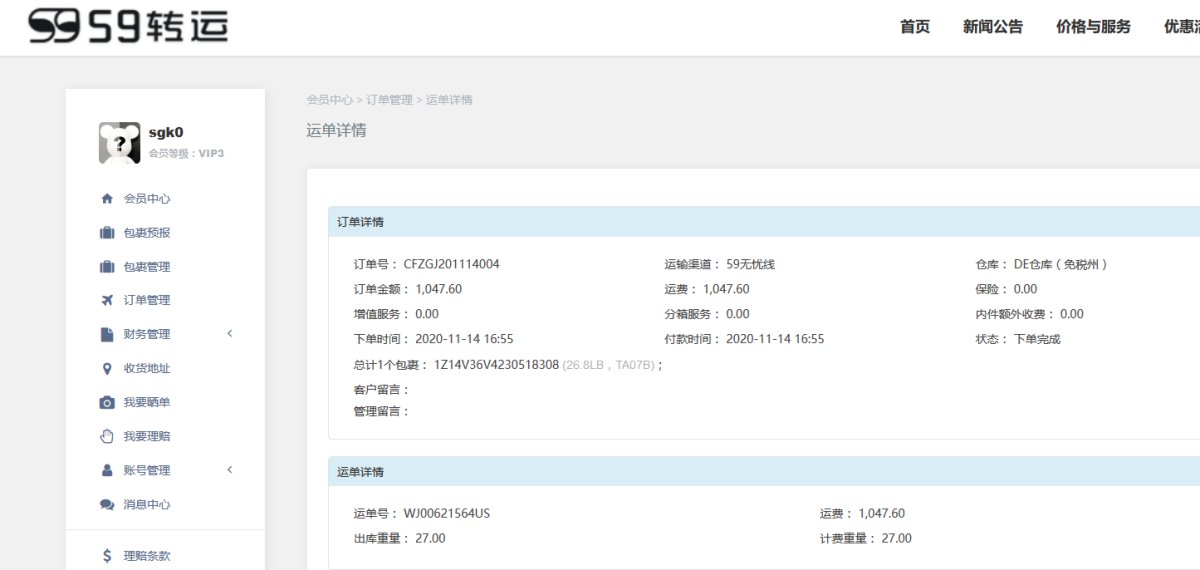Image resolution: width=1200 pixels, height=570 pixels.
Task: Click the home icon beside 会员中心
Action: [107, 198]
